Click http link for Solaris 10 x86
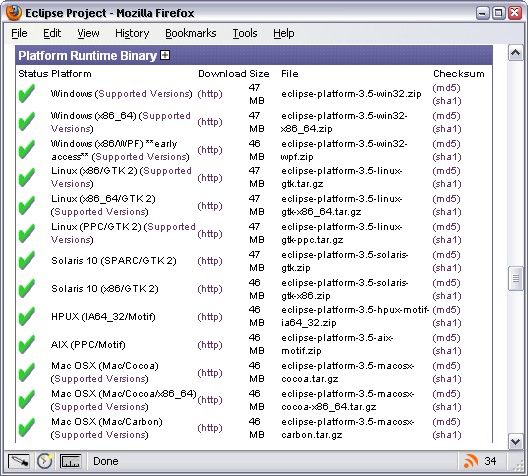This screenshot has width=528, height=476. [x=210, y=288]
